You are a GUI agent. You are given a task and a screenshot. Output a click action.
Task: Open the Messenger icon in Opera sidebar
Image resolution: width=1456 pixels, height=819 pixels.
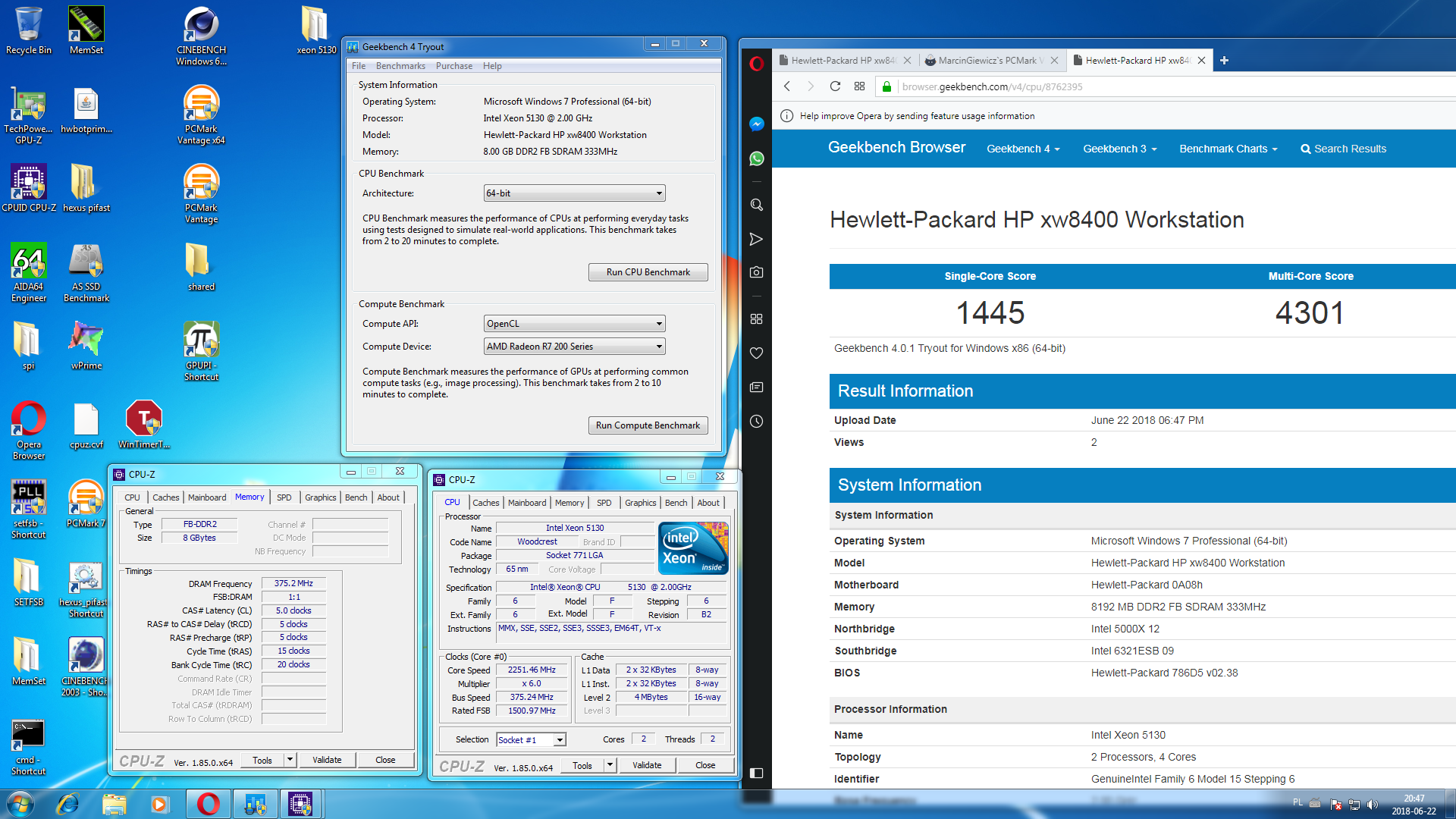(756, 124)
